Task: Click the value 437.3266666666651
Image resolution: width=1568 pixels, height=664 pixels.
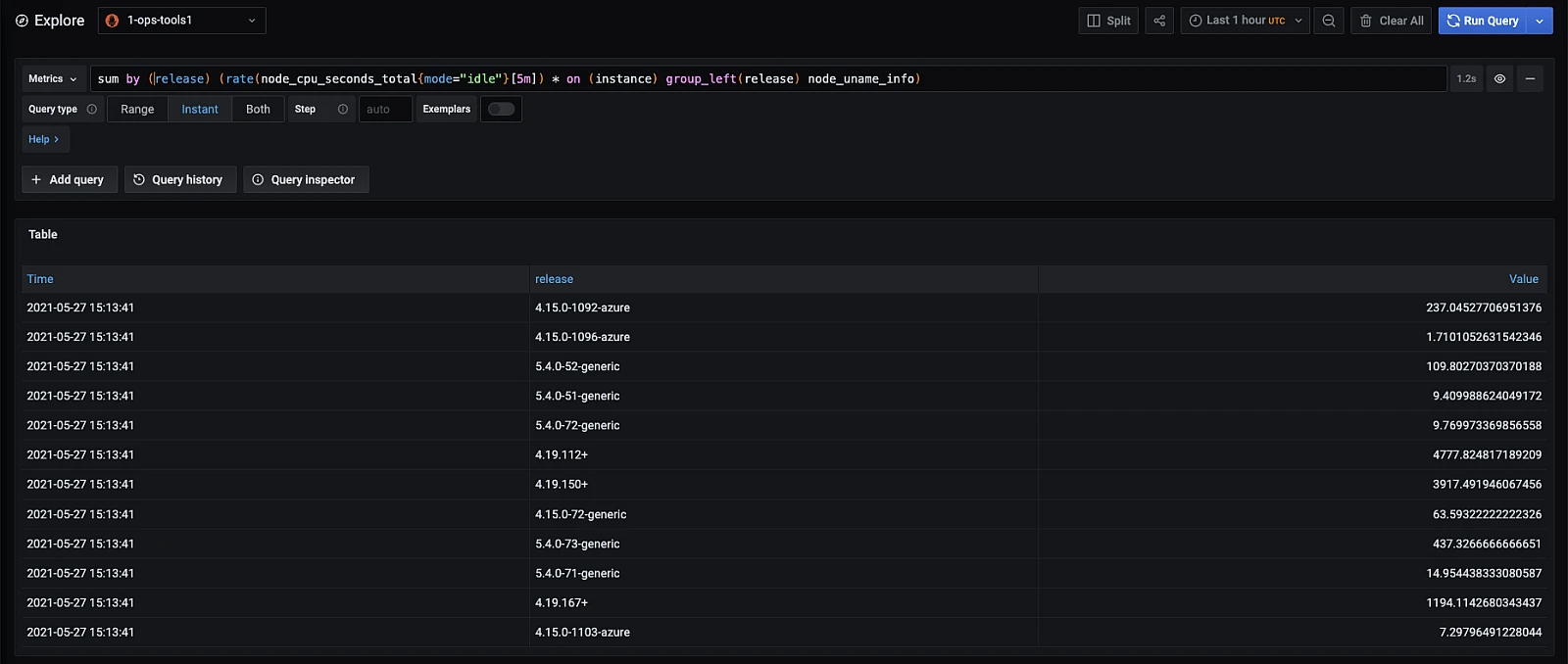Action: pyautogui.click(x=1487, y=544)
